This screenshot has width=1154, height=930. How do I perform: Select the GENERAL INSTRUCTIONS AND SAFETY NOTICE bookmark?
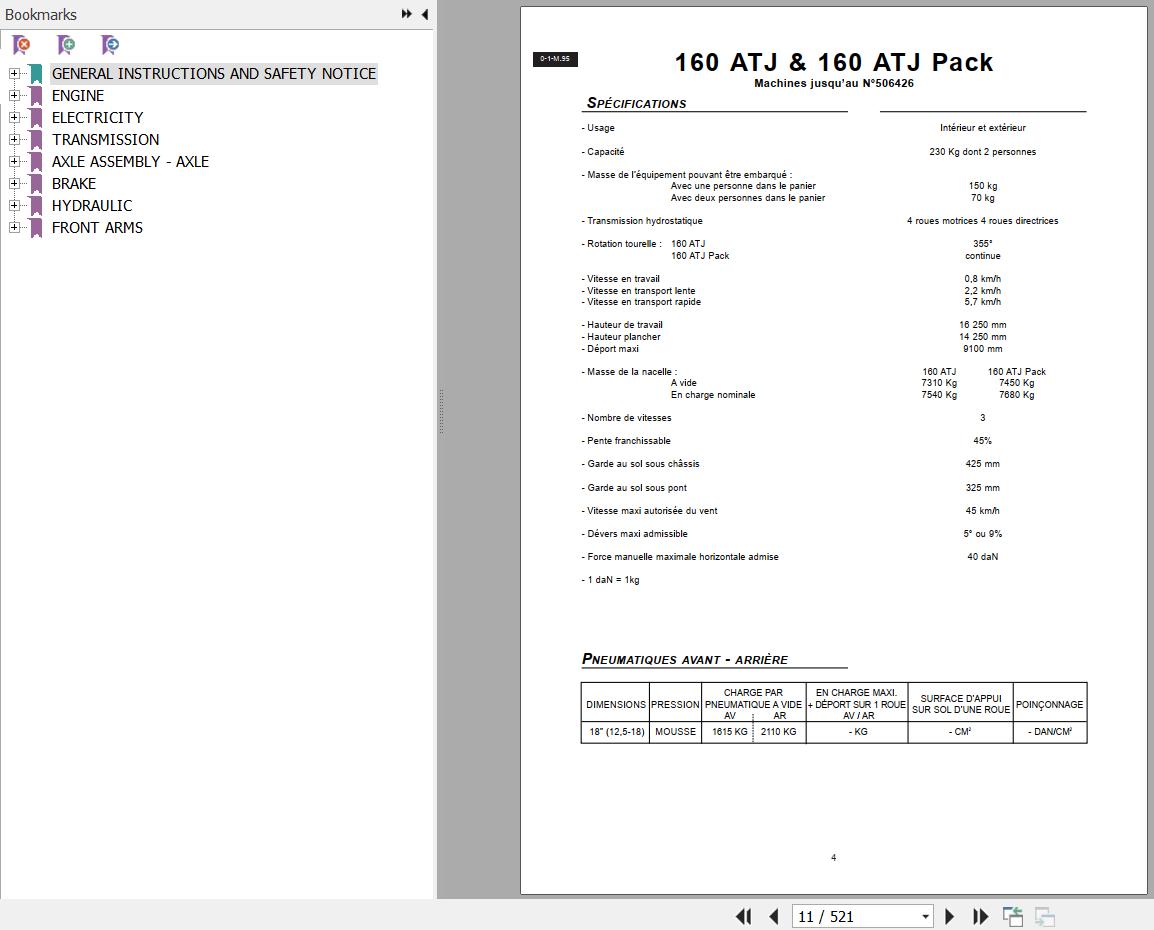[213, 74]
